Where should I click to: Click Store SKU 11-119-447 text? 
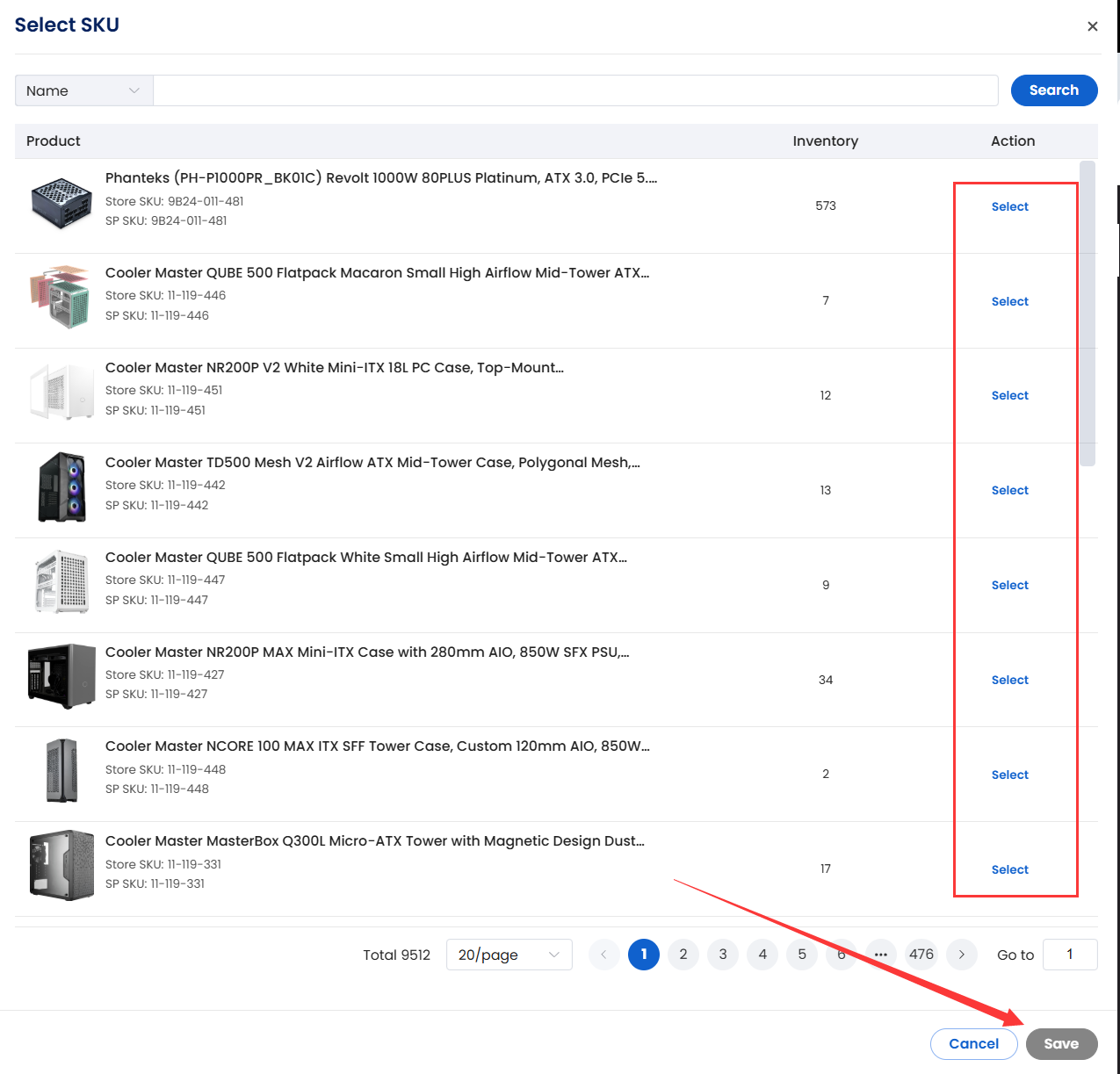[165, 580]
